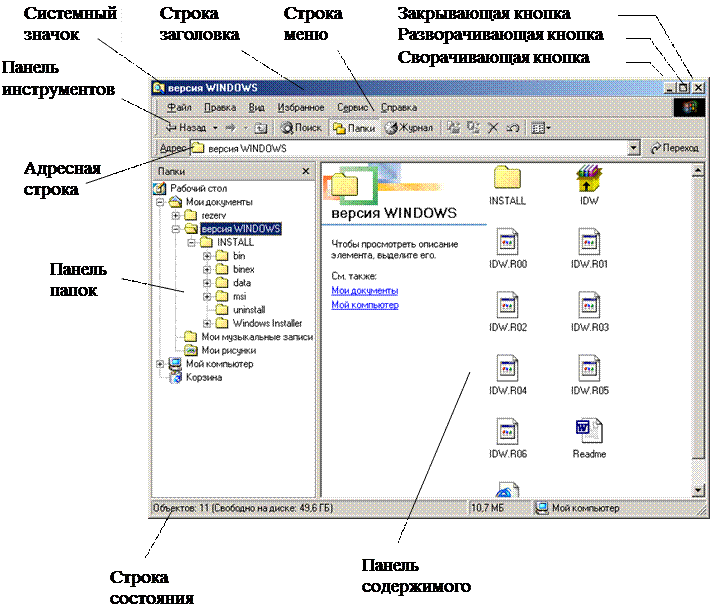Click the Мой компьютер link

click(365, 305)
